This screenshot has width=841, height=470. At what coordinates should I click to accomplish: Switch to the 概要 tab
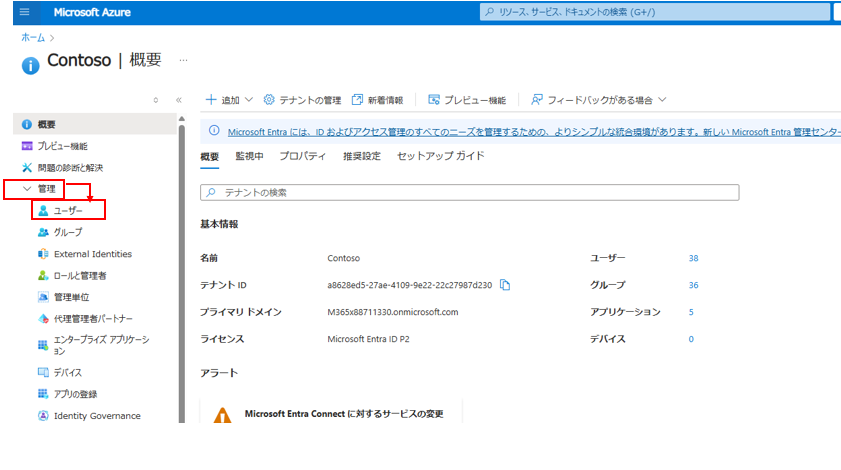(210, 156)
